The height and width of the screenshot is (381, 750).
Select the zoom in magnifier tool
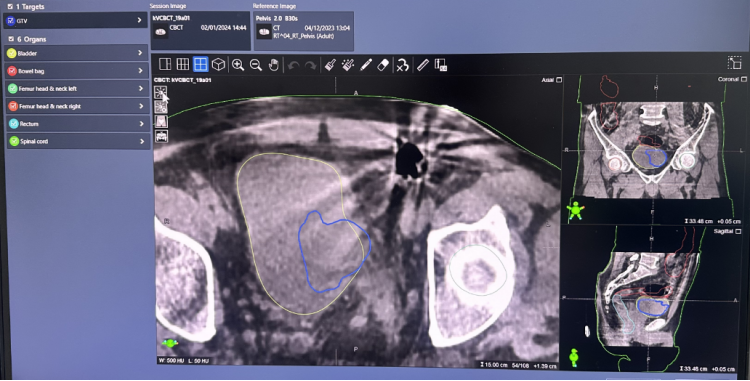(238, 65)
